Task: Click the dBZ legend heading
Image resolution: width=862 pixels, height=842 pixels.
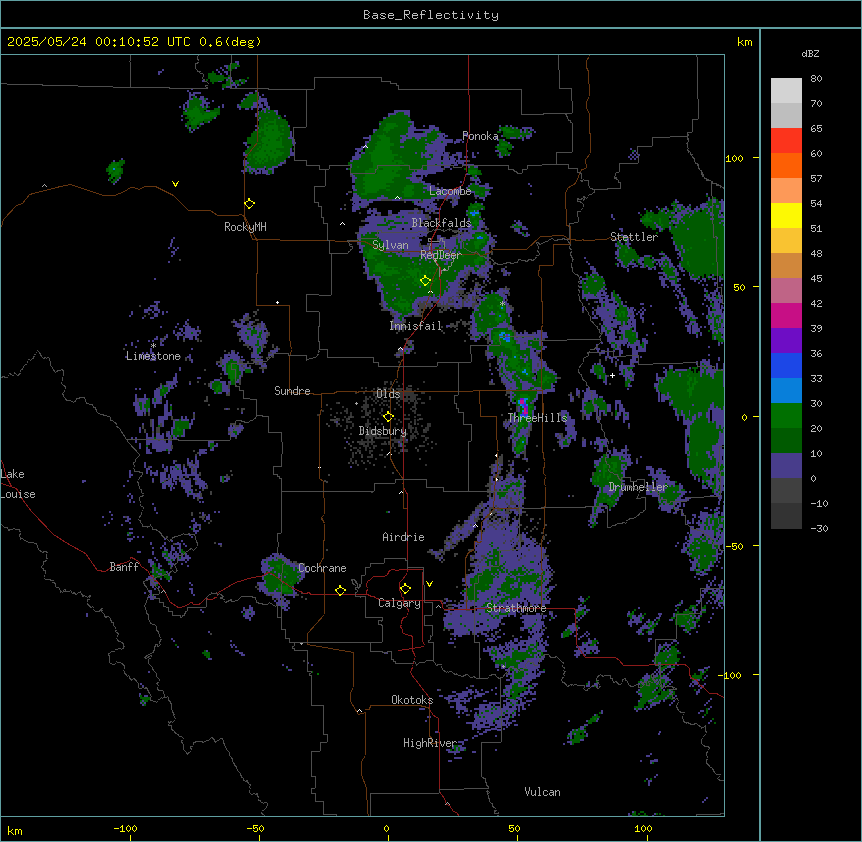Action: (x=810, y=53)
